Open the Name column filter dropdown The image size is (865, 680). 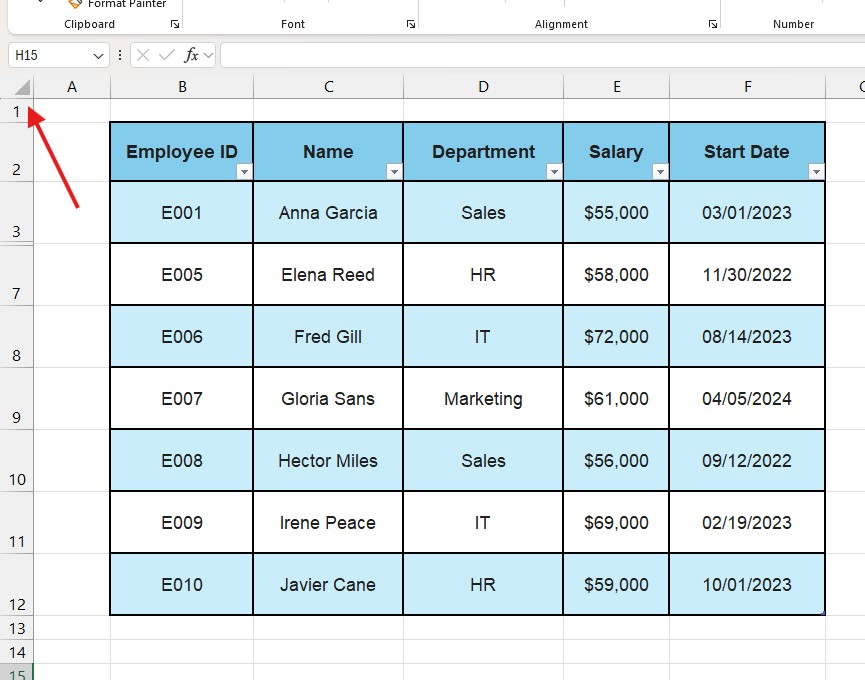click(x=395, y=172)
